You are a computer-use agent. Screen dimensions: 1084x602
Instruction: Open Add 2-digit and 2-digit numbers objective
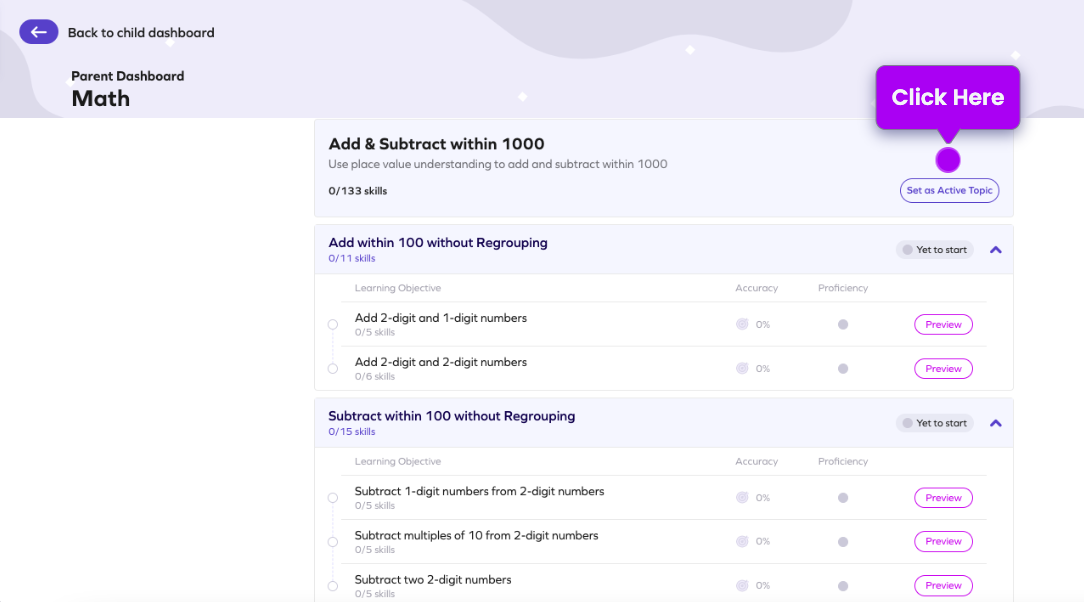(x=440, y=362)
